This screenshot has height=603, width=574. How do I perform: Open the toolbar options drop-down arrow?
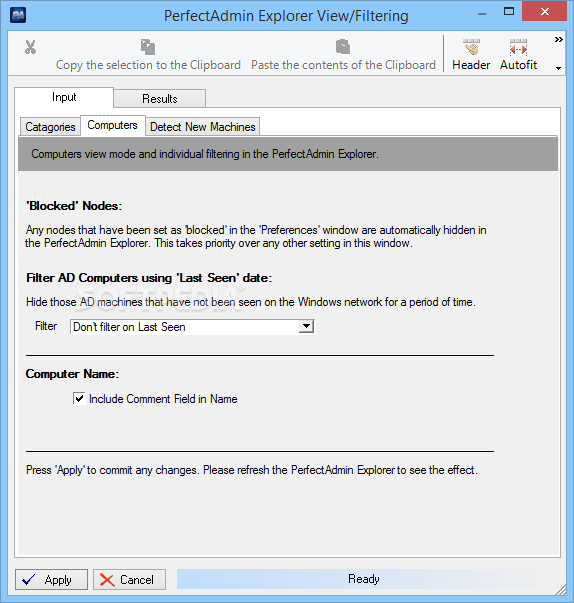[x=558, y=68]
